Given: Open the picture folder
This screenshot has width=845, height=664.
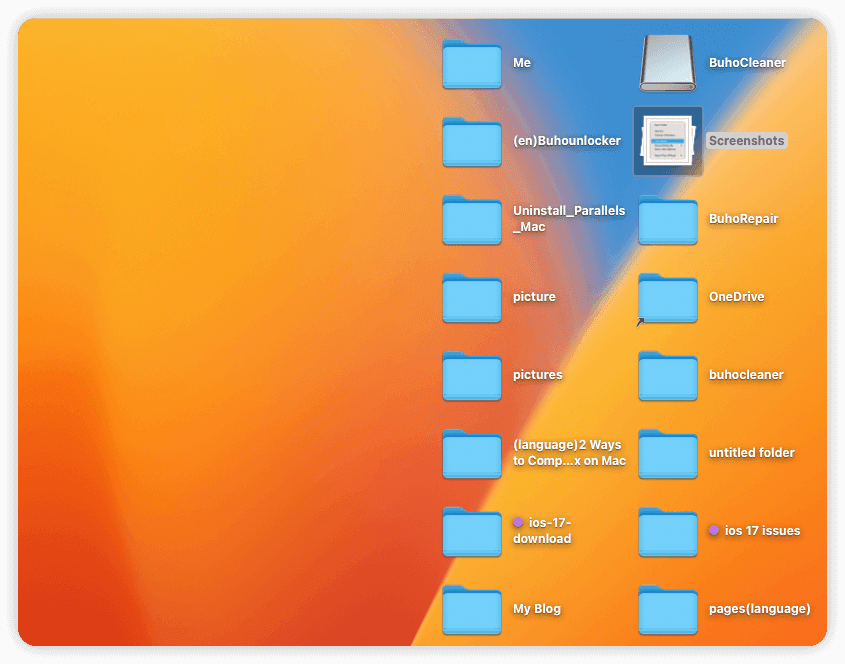Looking at the screenshot, I should pos(471,298).
